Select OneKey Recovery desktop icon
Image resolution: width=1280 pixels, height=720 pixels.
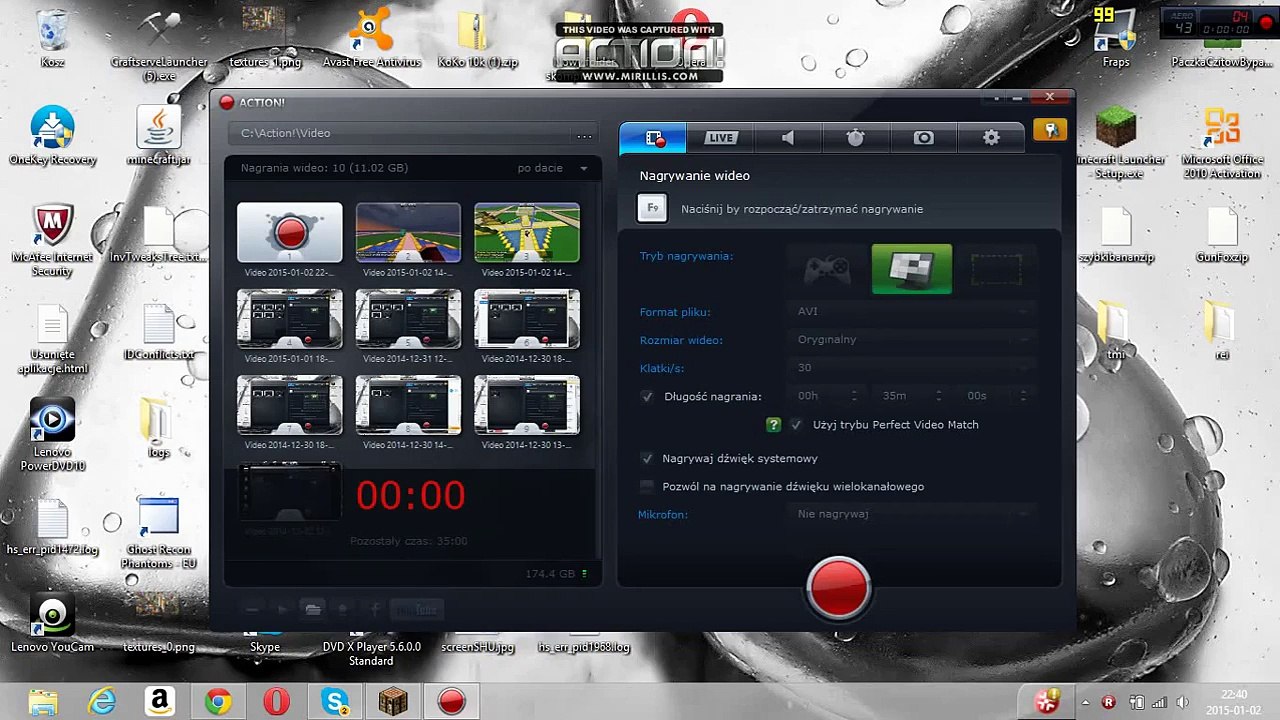pos(52,137)
